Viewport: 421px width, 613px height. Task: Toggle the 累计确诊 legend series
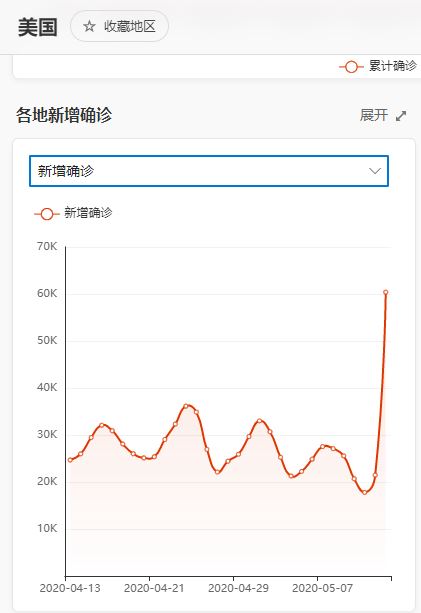click(x=378, y=66)
